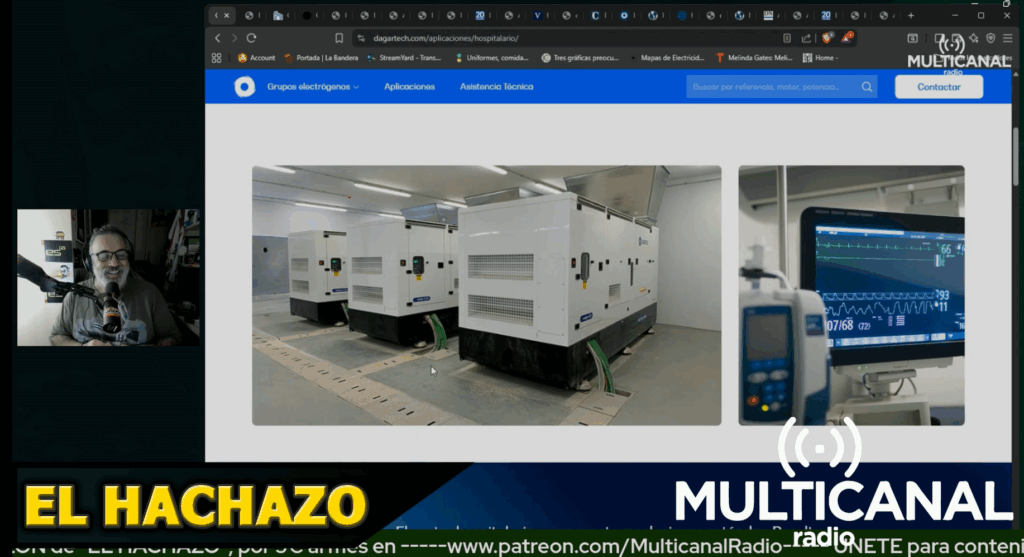Click the Contactar button
This screenshot has height=557, width=1024.
938,87
